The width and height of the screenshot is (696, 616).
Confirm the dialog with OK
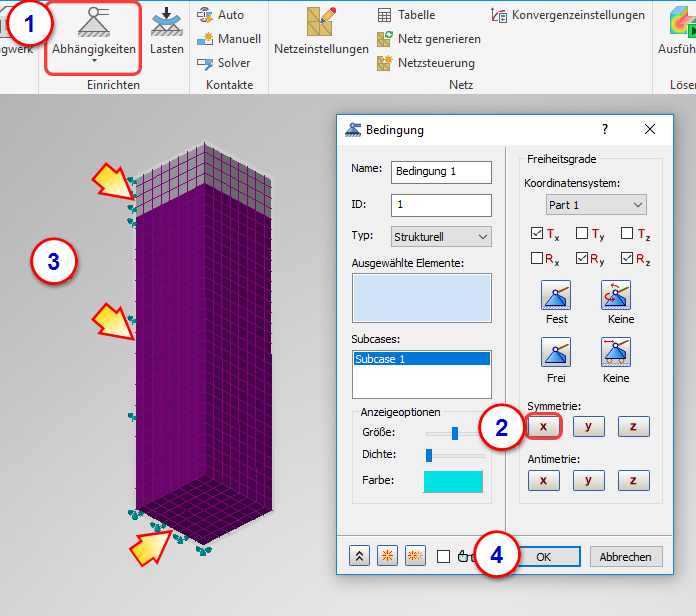544,557
